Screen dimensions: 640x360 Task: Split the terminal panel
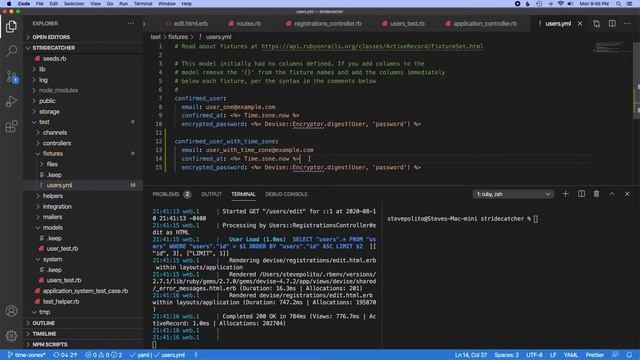(x=581, y=194)
